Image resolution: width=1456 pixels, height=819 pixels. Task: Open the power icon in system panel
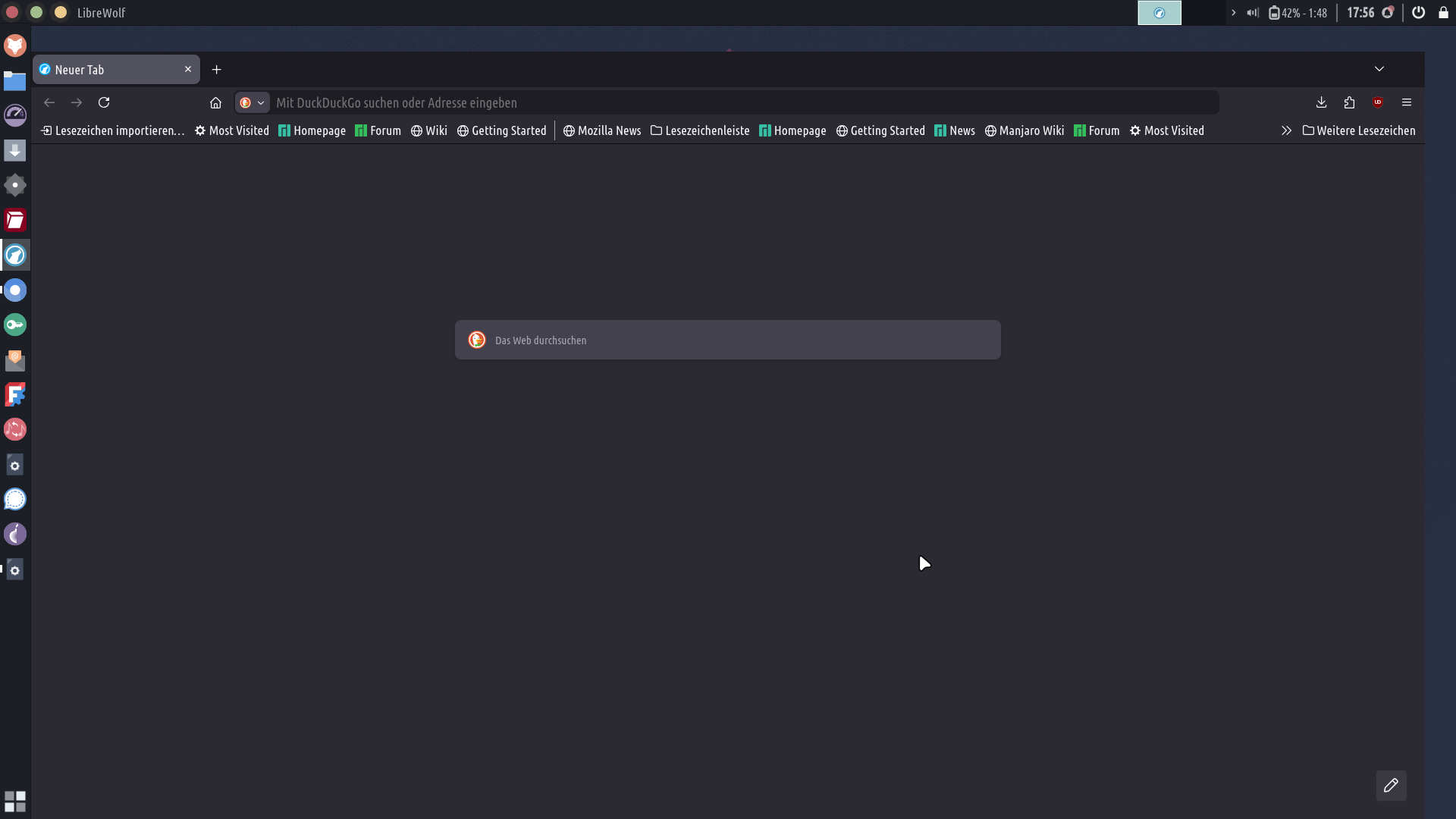click(x=1418, y=12)
